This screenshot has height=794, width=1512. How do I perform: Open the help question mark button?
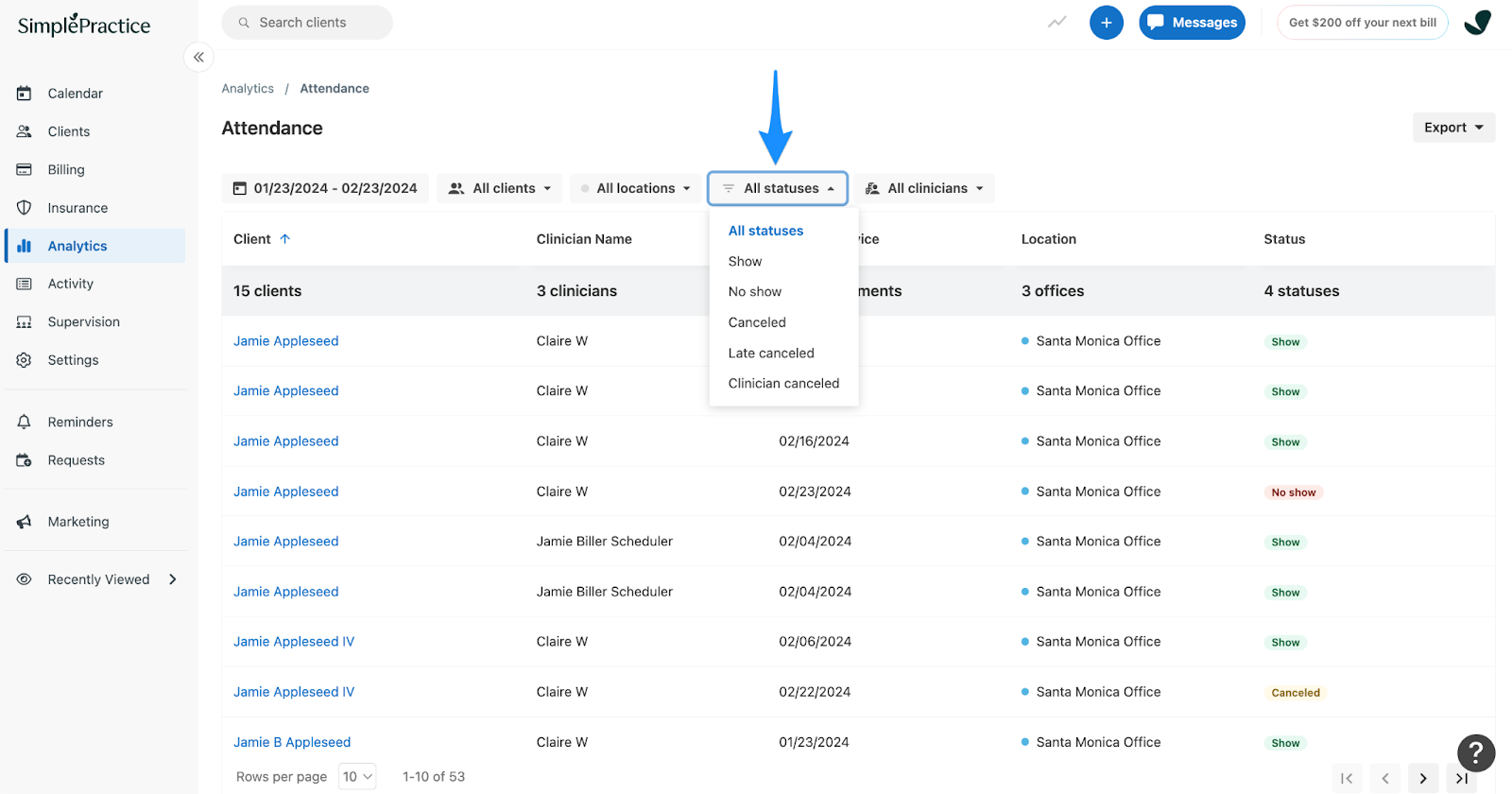pos(1476,753)
